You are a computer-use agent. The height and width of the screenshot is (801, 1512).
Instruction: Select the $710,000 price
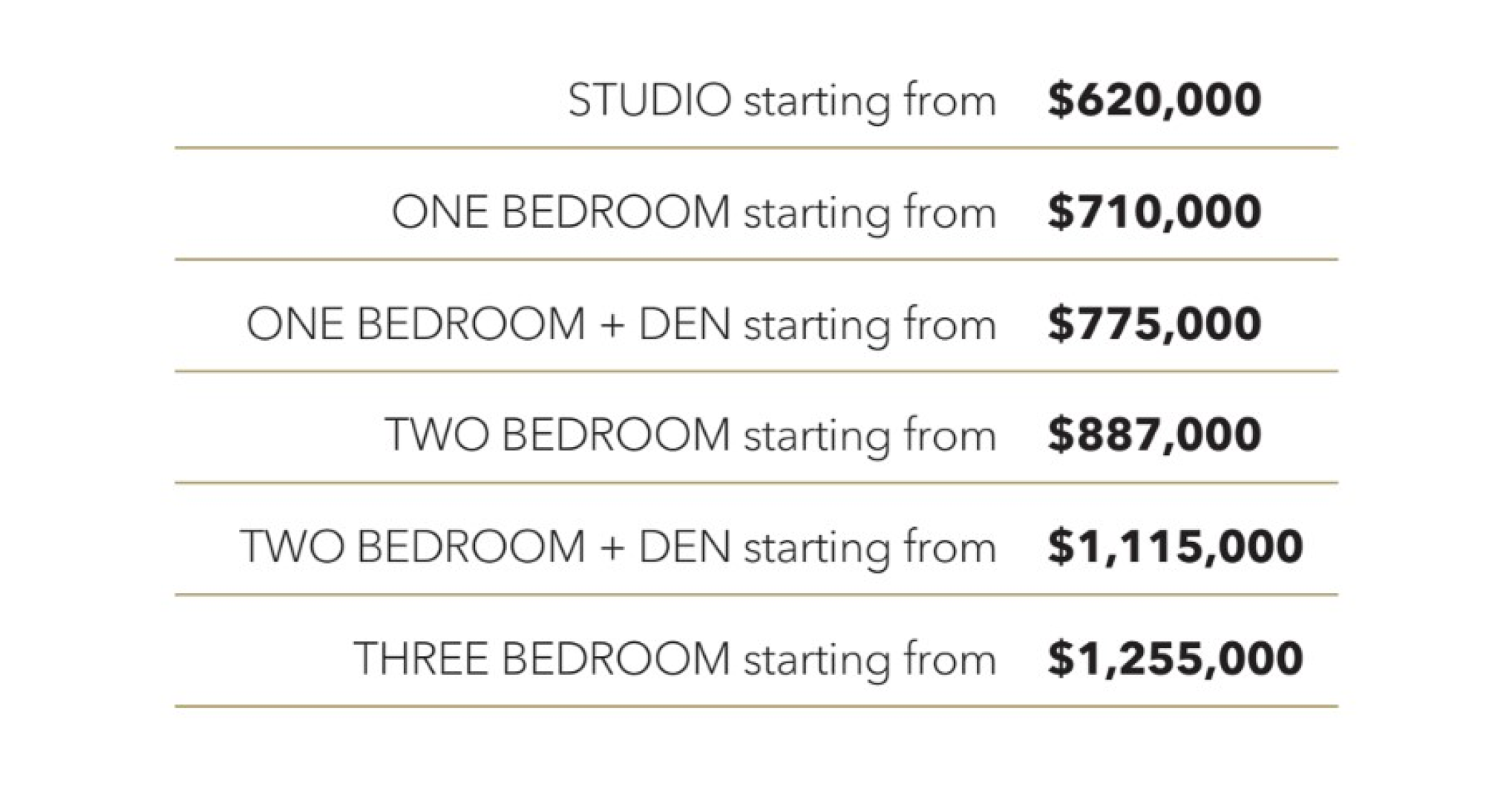coord(1155,212)
